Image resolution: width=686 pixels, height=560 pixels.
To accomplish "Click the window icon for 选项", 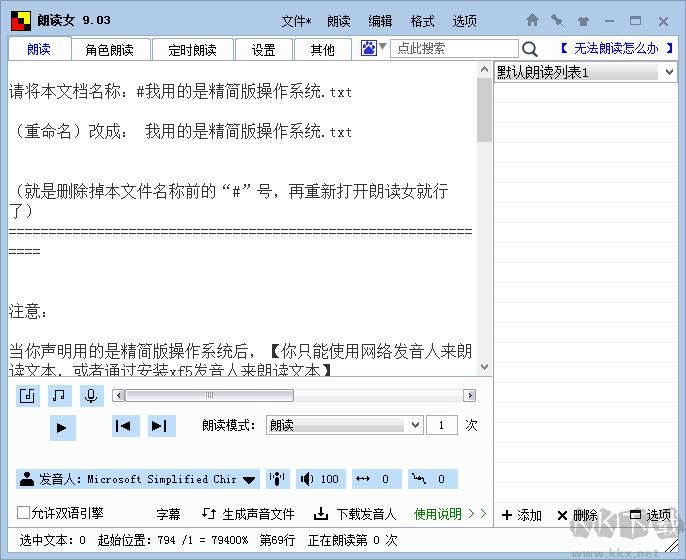I will point(635,514).
